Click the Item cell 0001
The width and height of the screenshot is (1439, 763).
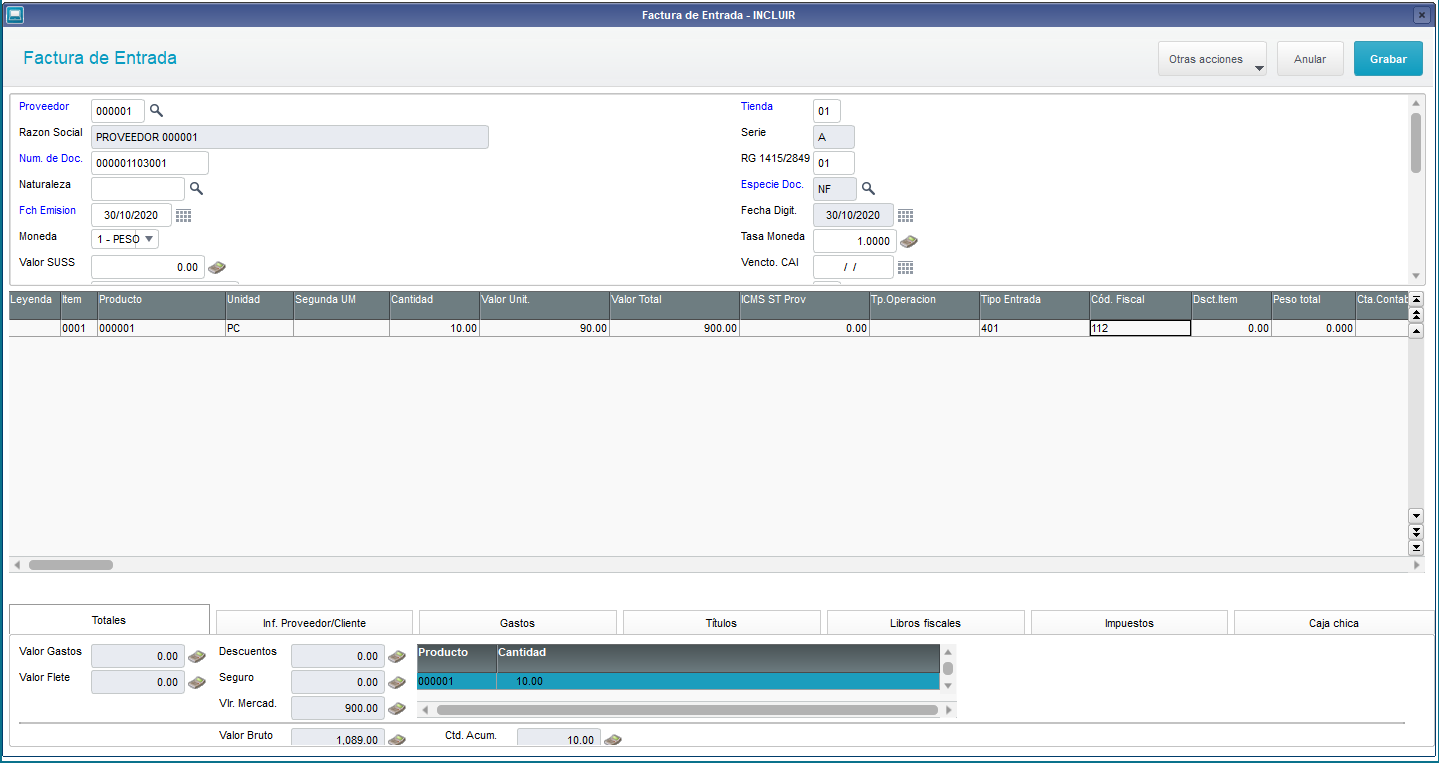point(78,328)
